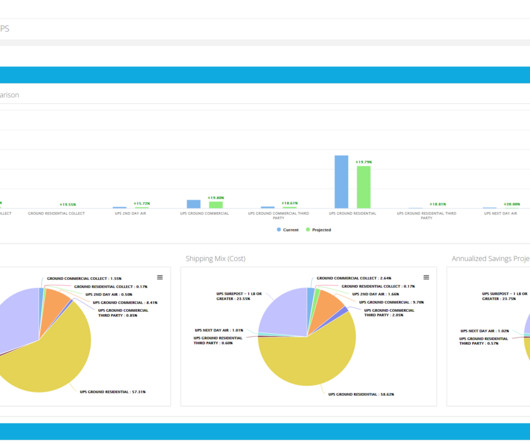Click the UPS GROUND RESIDENTIAL 57.31% pie label
Viewport: 530px width, 442px height.
[x=113, y=392]
